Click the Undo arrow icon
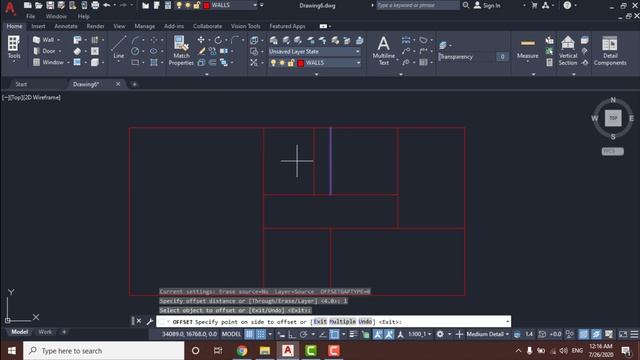 pyautogui.click(x=107, y=5)
